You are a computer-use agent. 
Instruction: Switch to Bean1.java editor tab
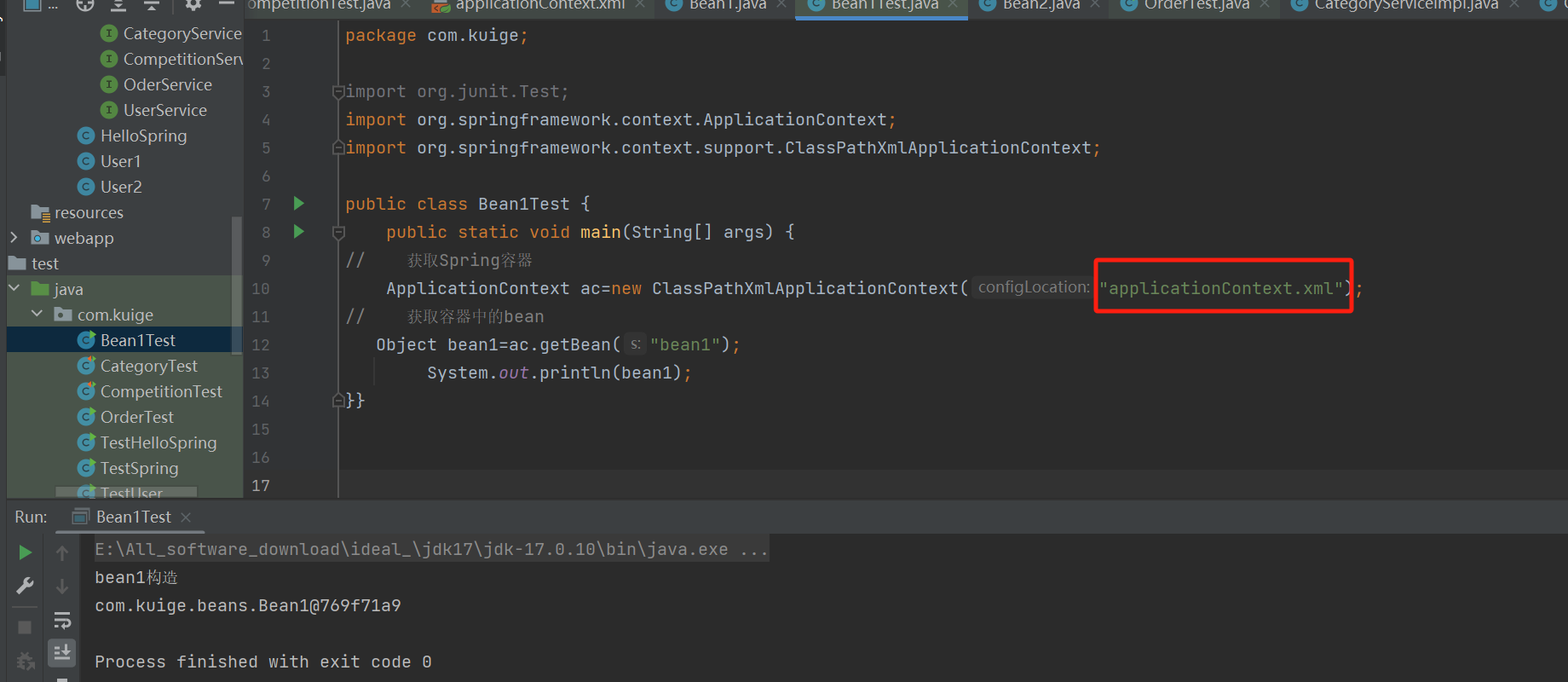(x=727, y=5)
